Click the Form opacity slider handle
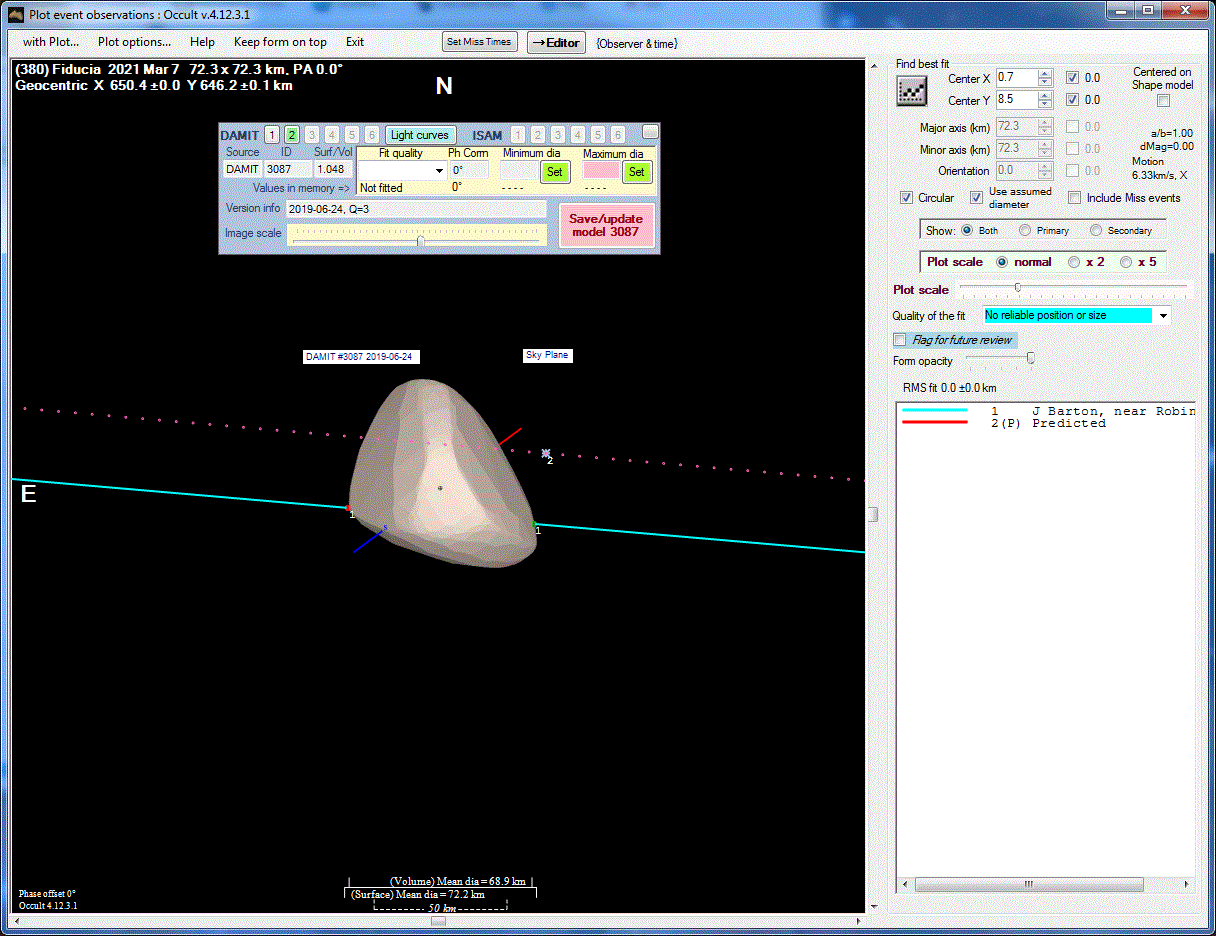The width and height of the screenshot is (1216, 936). 1031,358
